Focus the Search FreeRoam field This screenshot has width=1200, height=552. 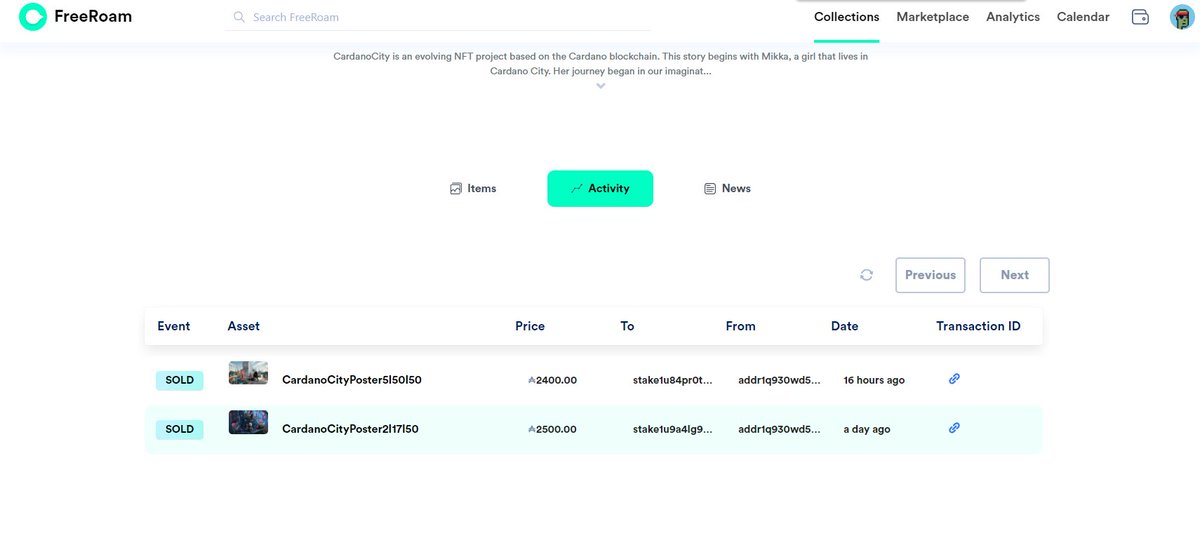coord(437,17)
